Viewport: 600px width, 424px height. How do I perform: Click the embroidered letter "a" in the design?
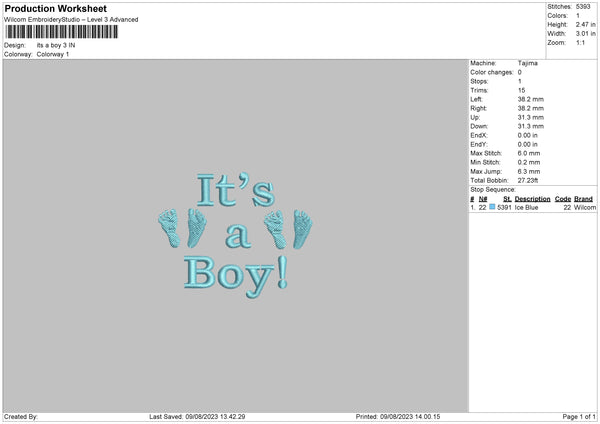(236, 236)
